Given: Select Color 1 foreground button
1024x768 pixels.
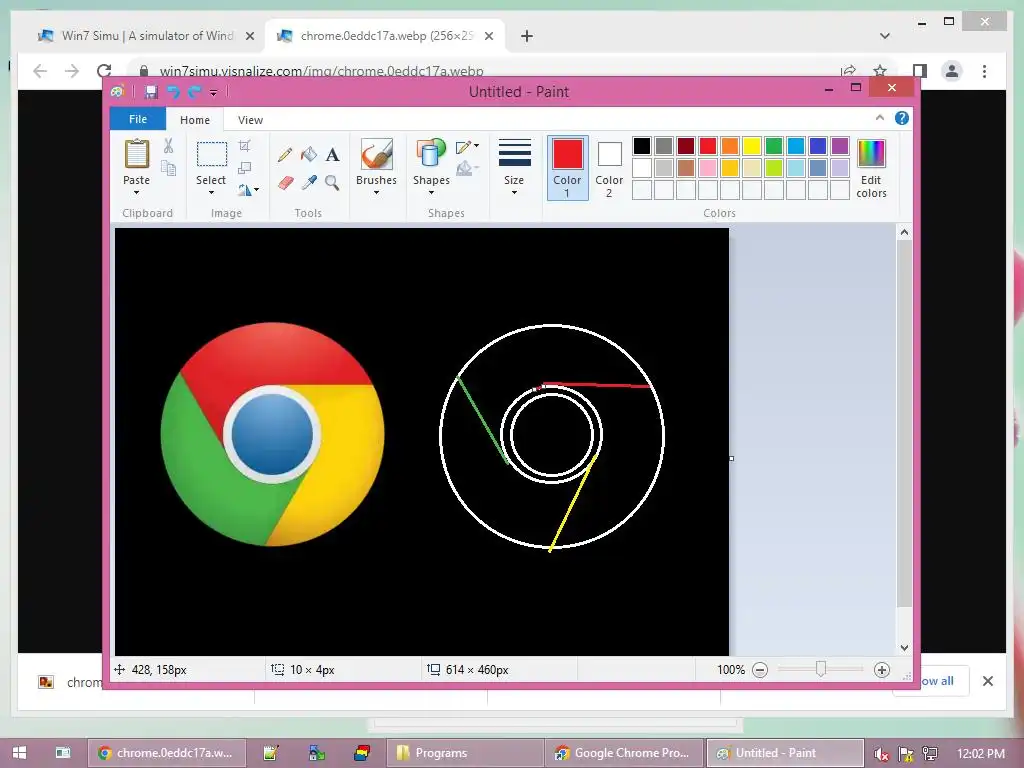Looking at the screenshot, I should 568,168.
